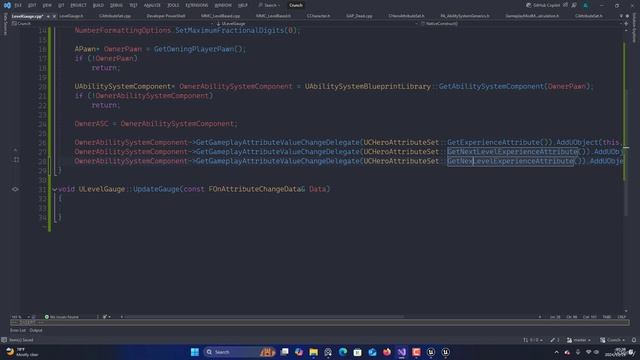640x360 pixels.
Task: Click the CRLF line ending indicator
Action: point(622,317)
